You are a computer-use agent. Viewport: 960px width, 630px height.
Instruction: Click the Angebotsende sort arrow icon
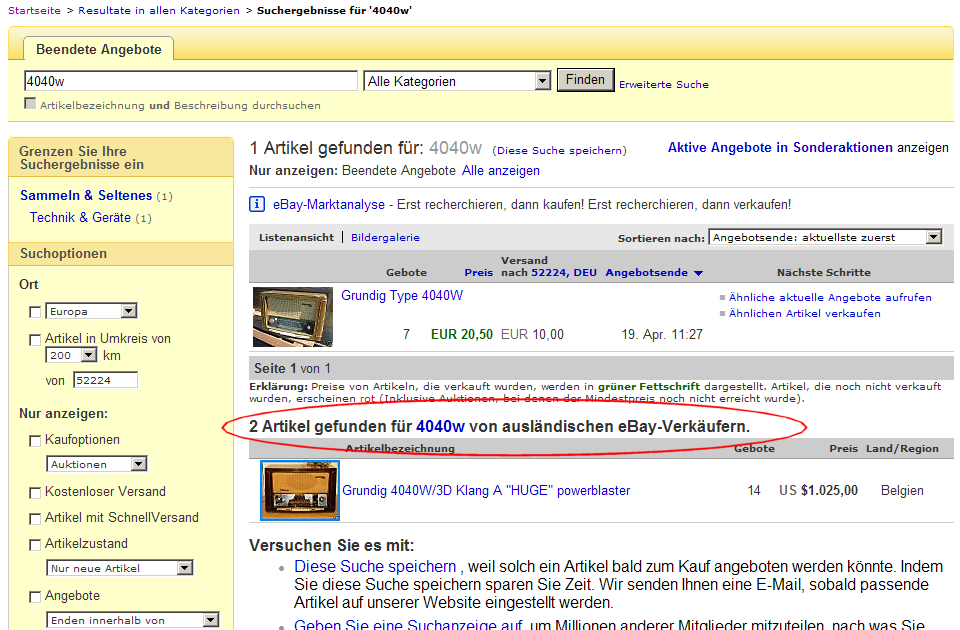point(698,273)
